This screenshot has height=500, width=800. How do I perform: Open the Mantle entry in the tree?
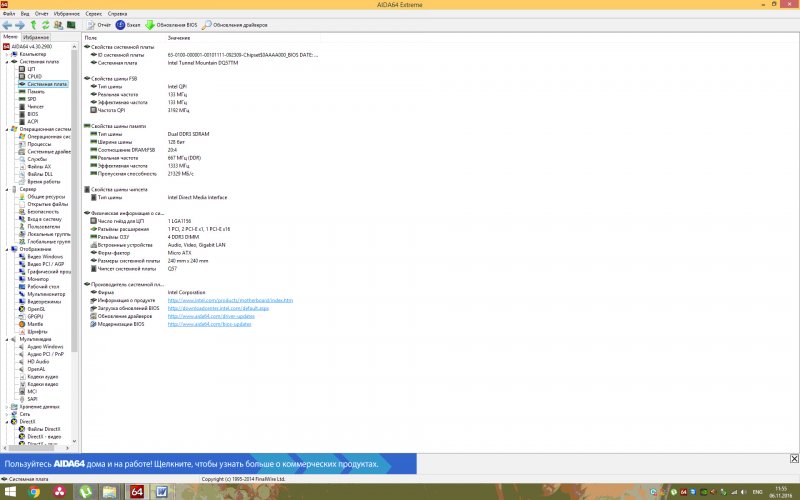point(34,324)
